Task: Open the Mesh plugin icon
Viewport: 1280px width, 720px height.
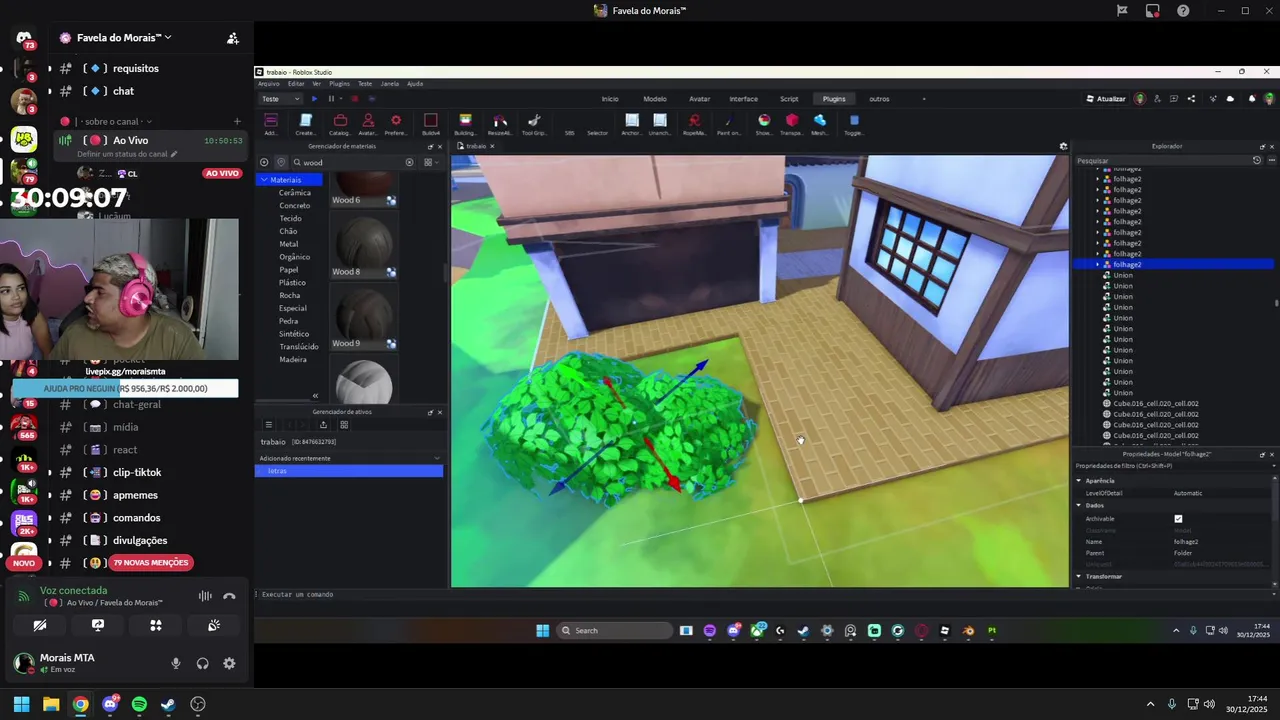Action: pos(820,124)
